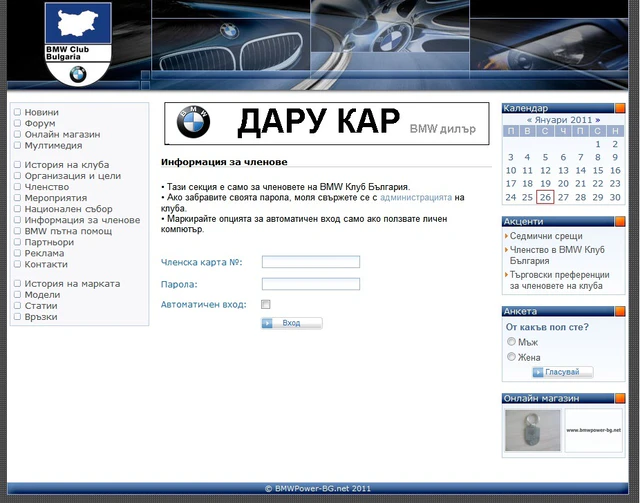Open Онлайн магазин menu item
Screen dimensions: 640x503
click(x=62, y=134)
